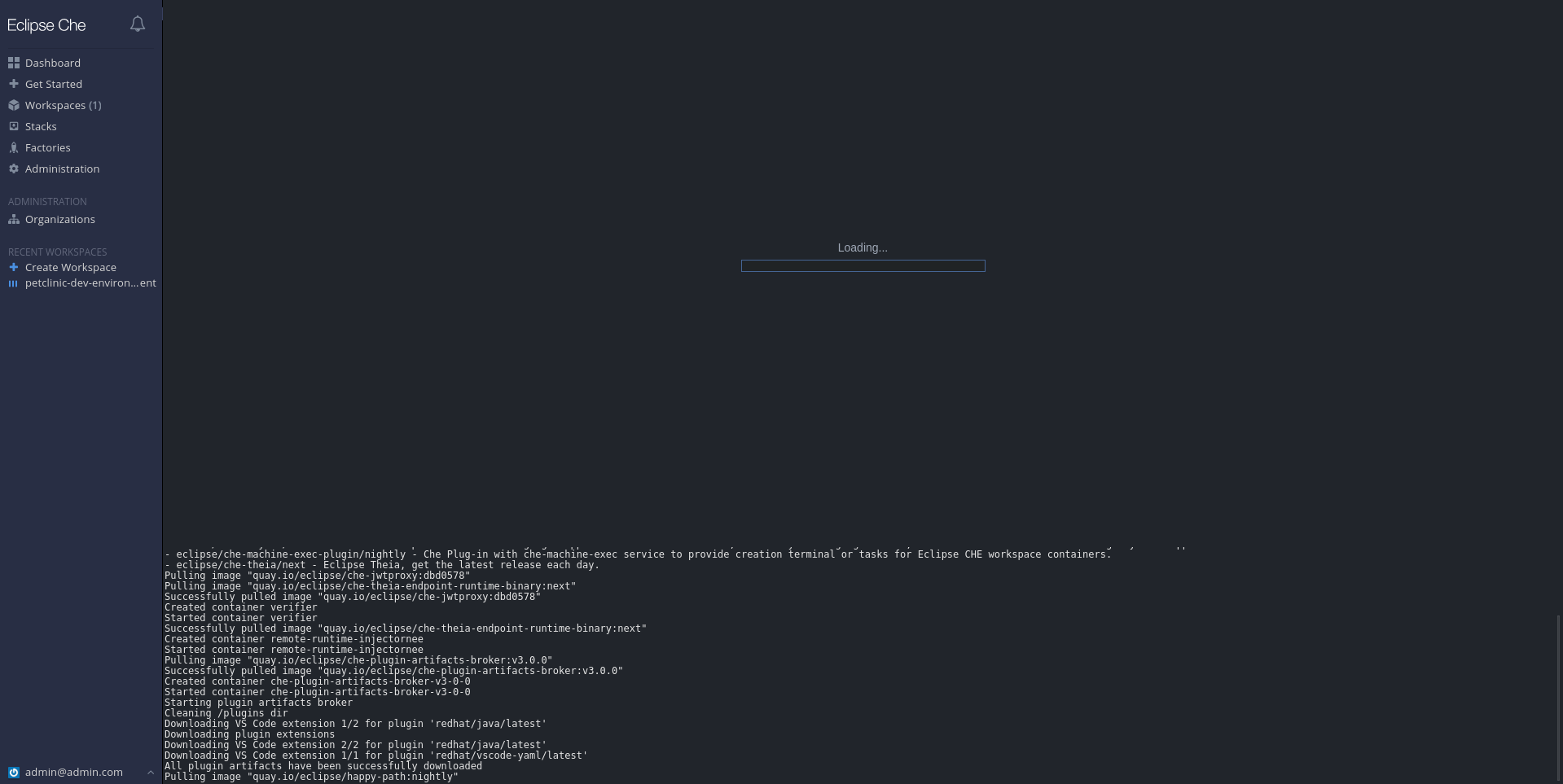Open the Factories section
Viewport: 1563px width, 784px height.
coord(48,147)
